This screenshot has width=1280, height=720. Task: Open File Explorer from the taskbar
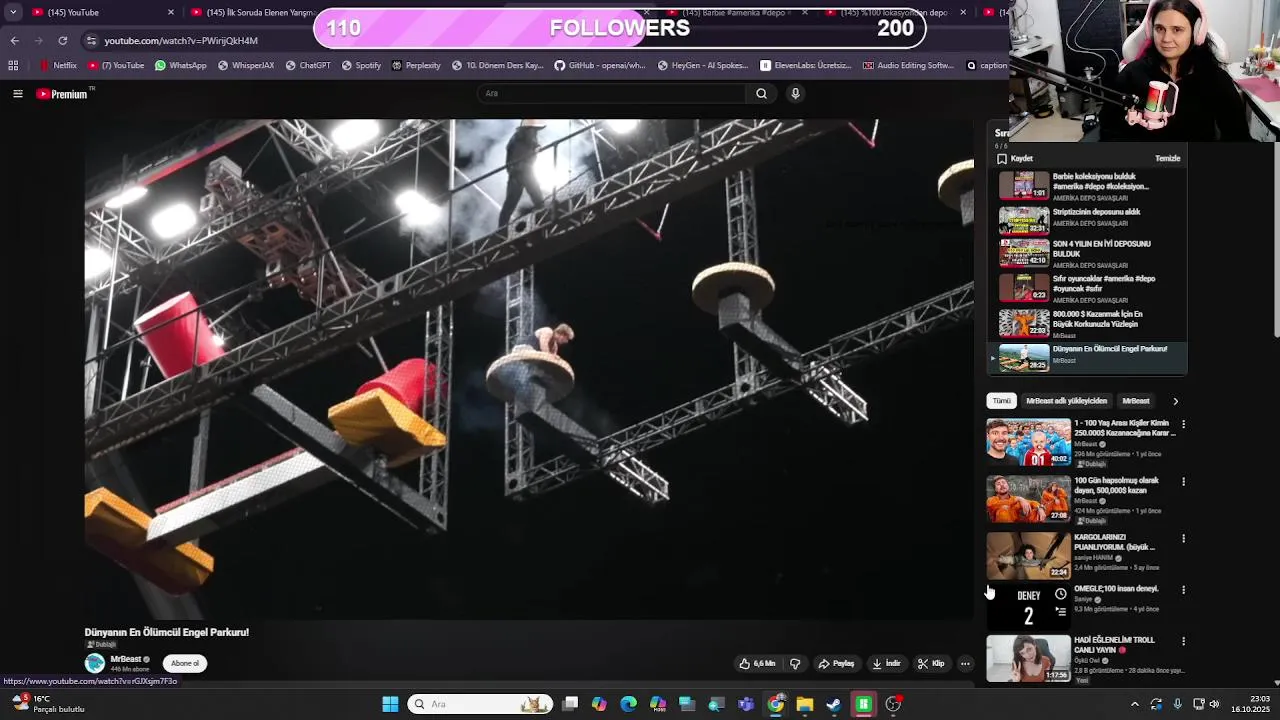[x=805, y=704]
